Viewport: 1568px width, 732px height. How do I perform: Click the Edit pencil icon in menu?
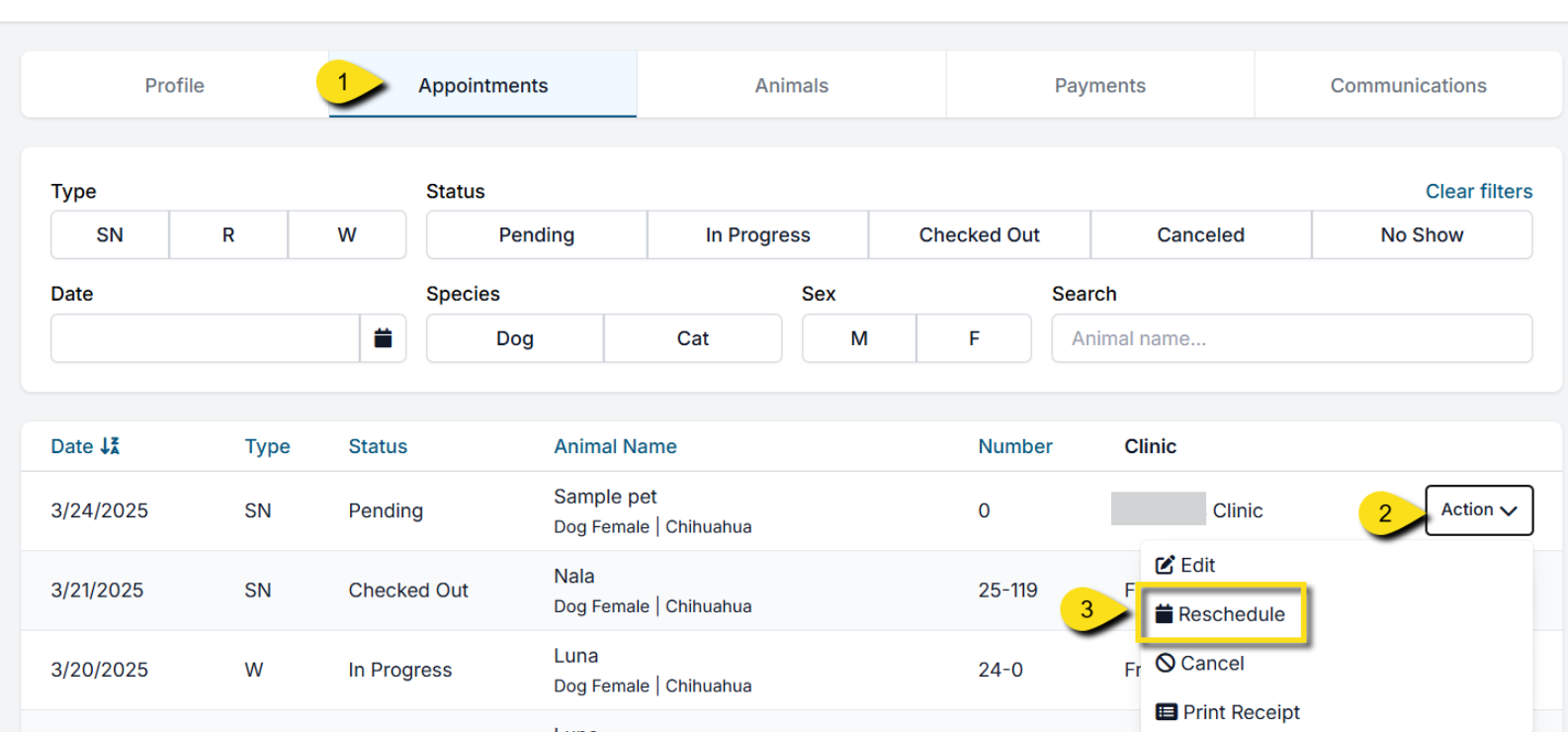pyautogui.click(x=1166, y=565)
